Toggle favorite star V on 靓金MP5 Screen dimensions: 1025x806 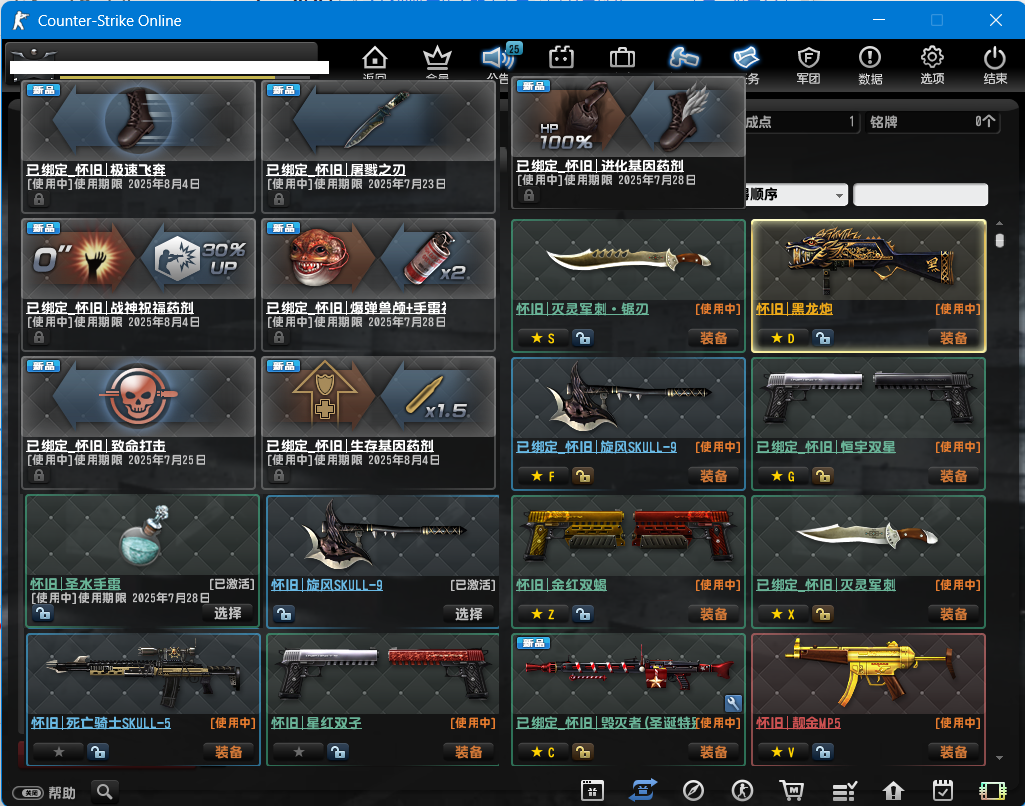click(x=783, y=752)
